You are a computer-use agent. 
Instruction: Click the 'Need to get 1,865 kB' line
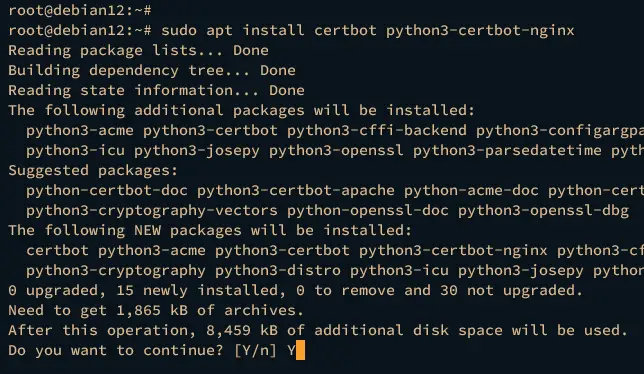click(156, 310)
